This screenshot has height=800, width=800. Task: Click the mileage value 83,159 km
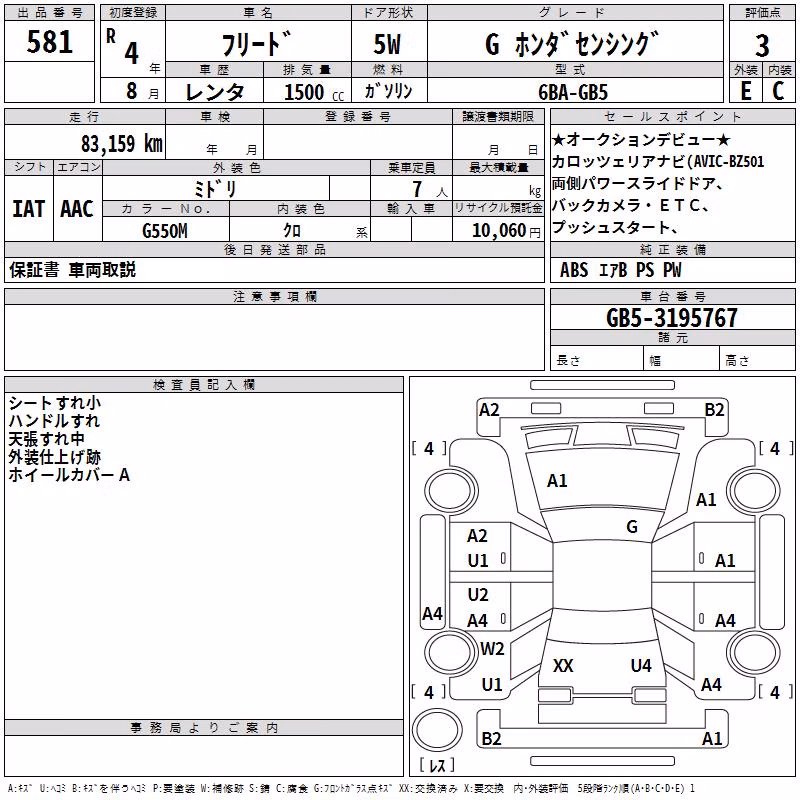[x=121, y=143]
